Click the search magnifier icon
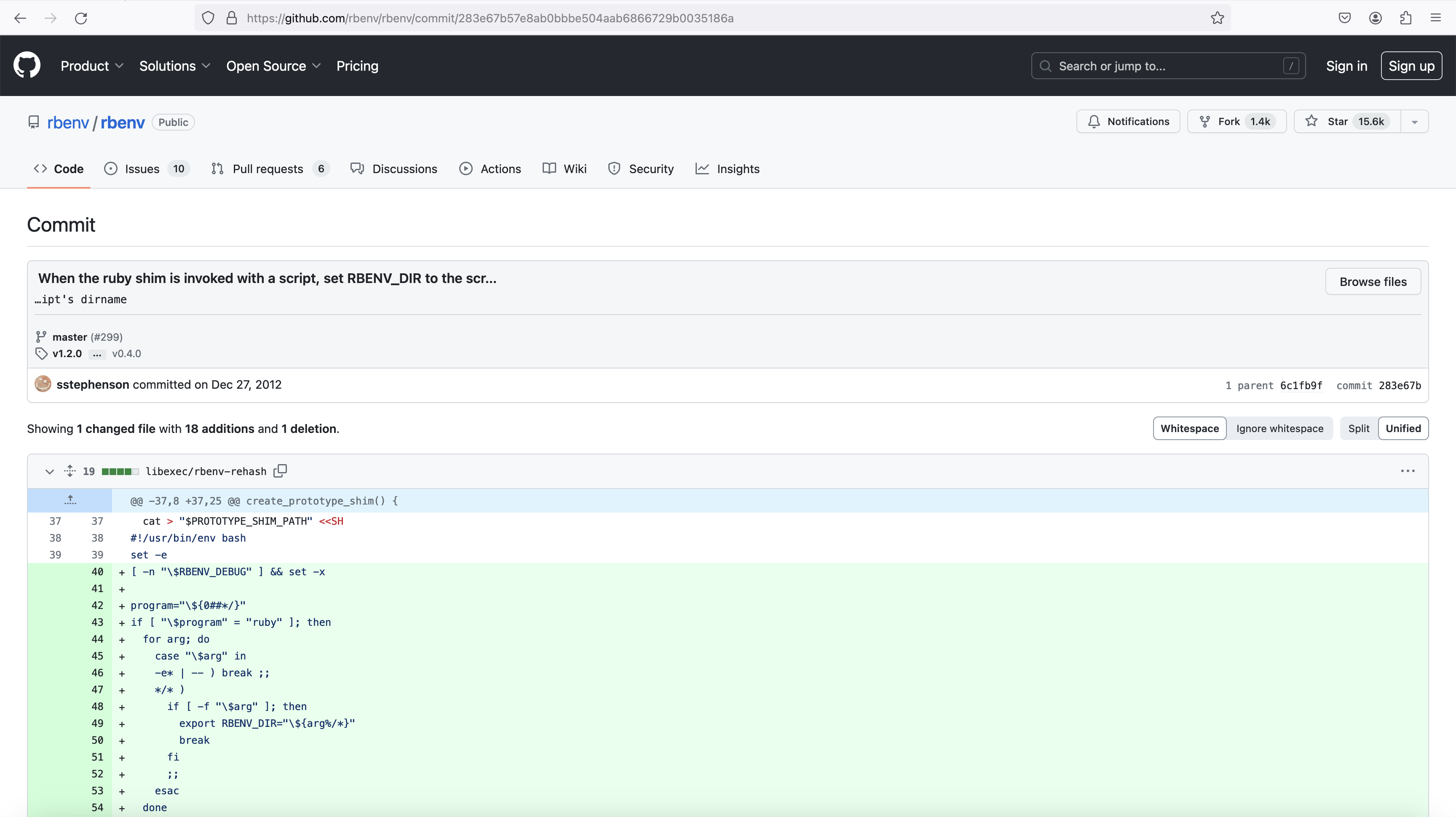The width and height of the screenshot is (1456, 817). pyautogui.click(x=1046, y=66)
